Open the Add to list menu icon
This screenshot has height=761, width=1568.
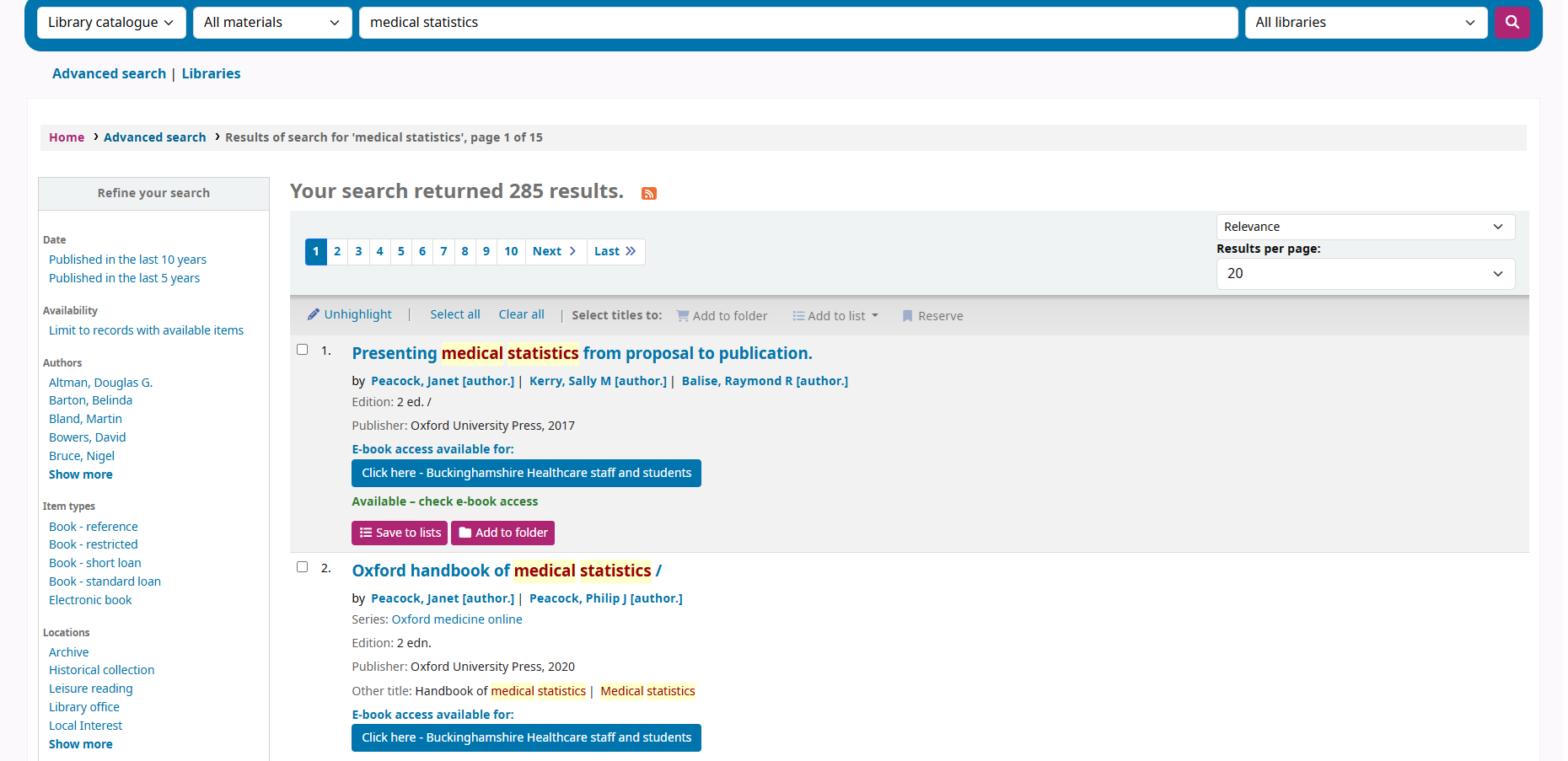point(797,315)
